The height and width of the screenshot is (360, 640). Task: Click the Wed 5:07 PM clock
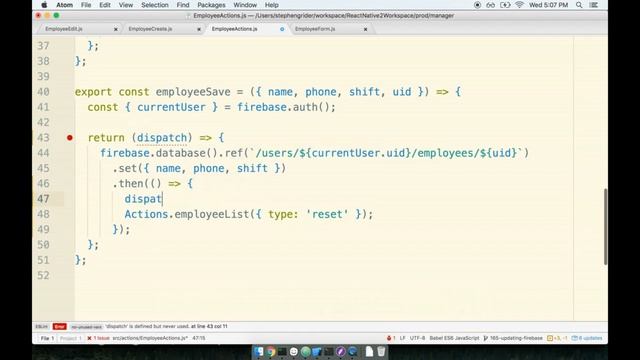point(548,5)
